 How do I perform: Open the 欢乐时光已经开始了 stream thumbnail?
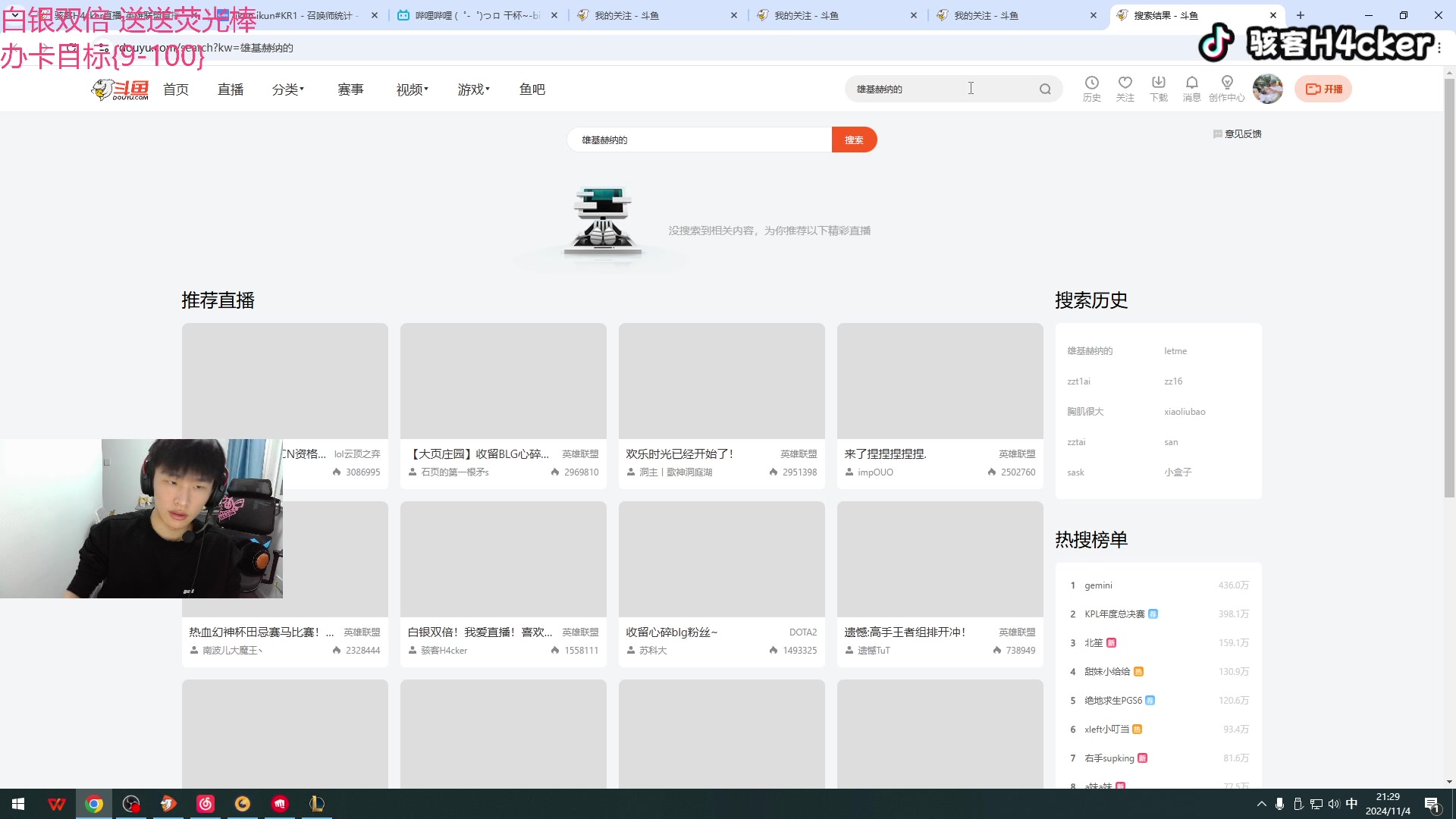click(722, 381)
